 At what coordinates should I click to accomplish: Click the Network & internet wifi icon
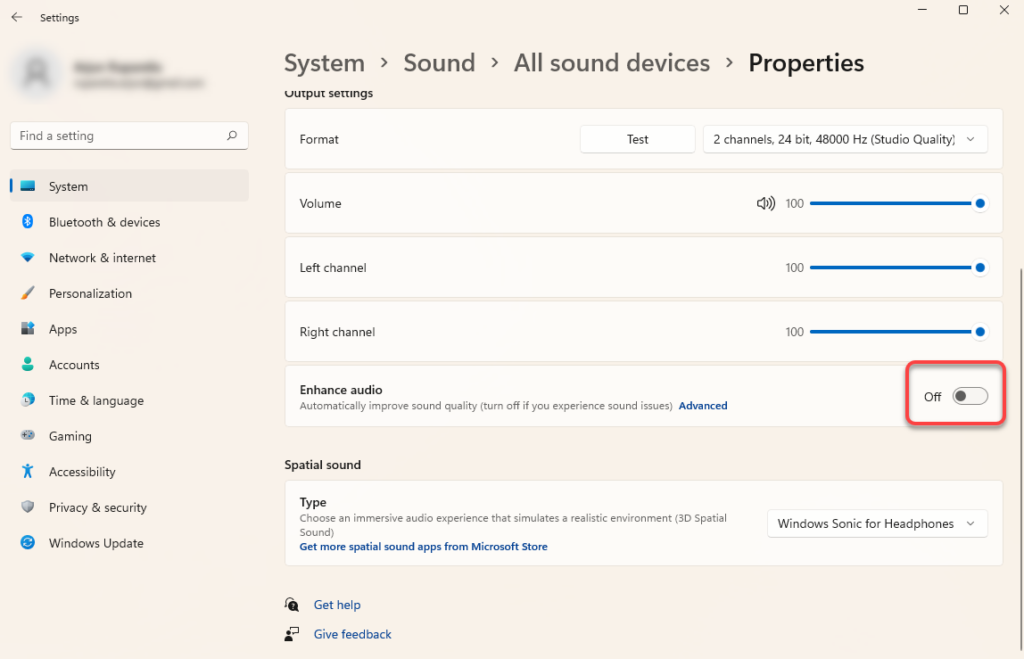point(28,258)
